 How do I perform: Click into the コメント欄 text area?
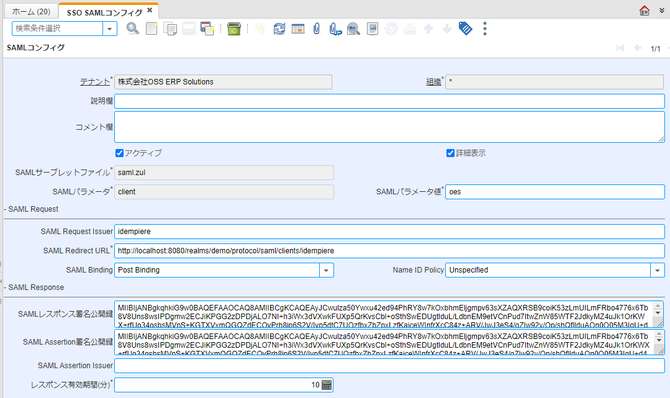pyautogui.click(x=389, y=127)
